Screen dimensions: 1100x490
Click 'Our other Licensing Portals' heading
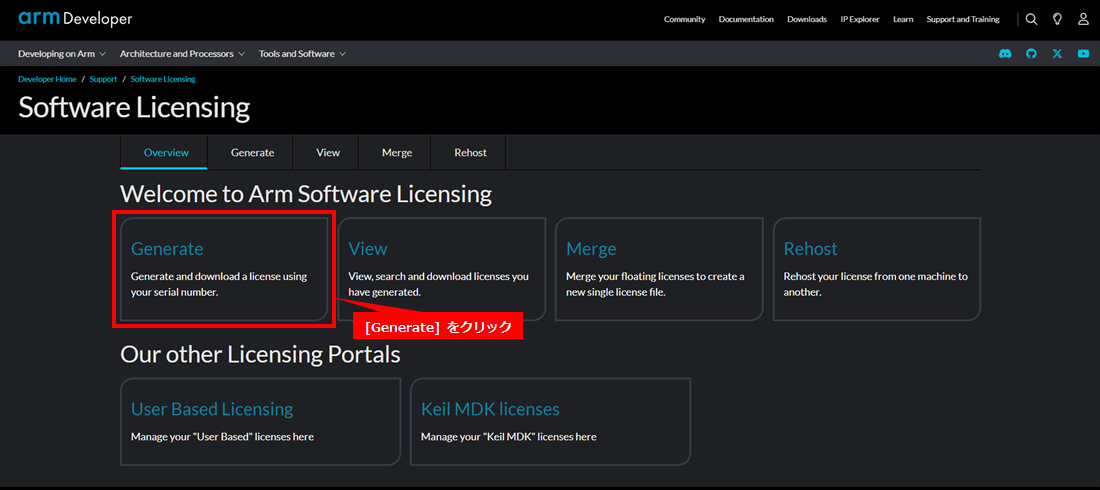tap(260, 355)
